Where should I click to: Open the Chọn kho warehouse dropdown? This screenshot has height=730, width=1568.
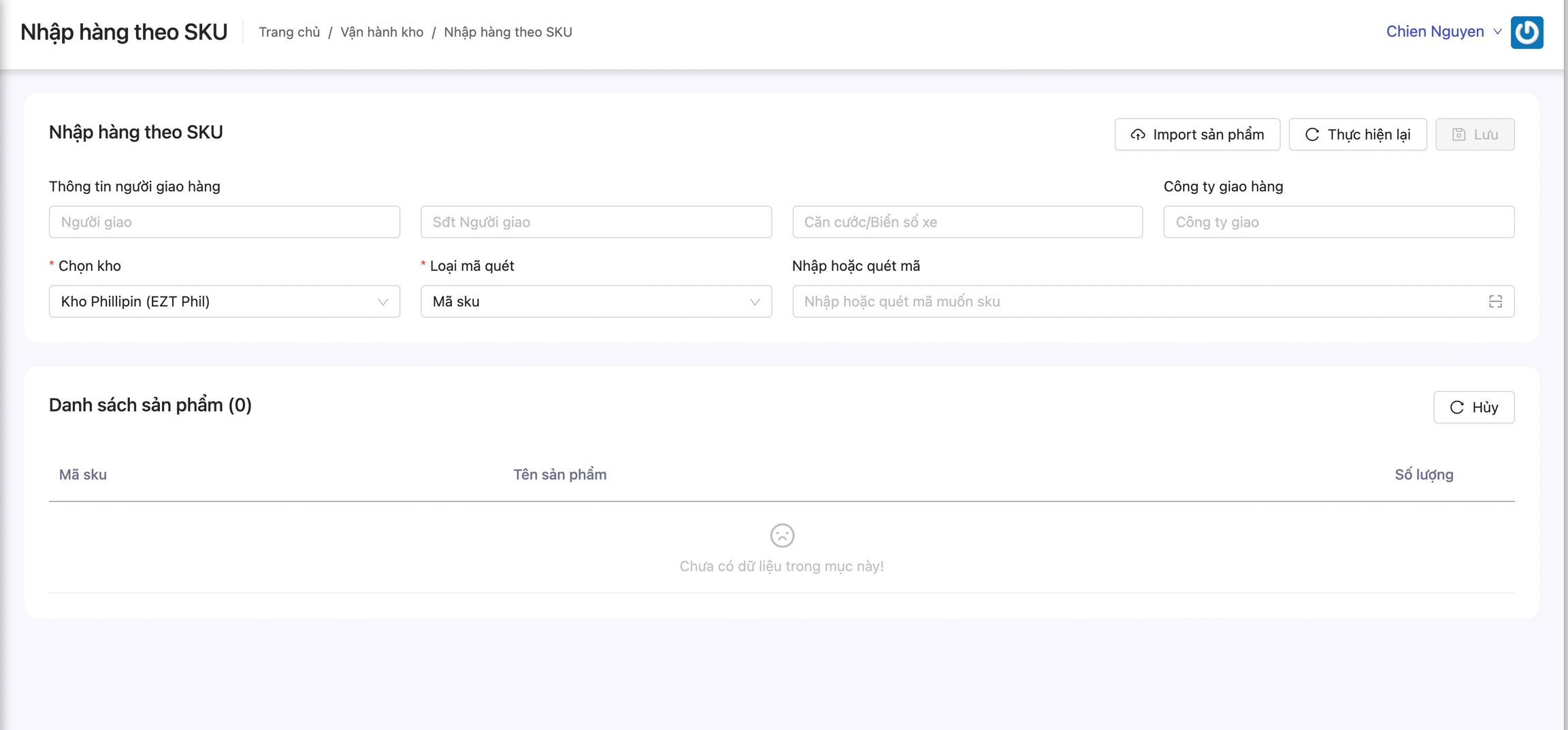point(224,301)
